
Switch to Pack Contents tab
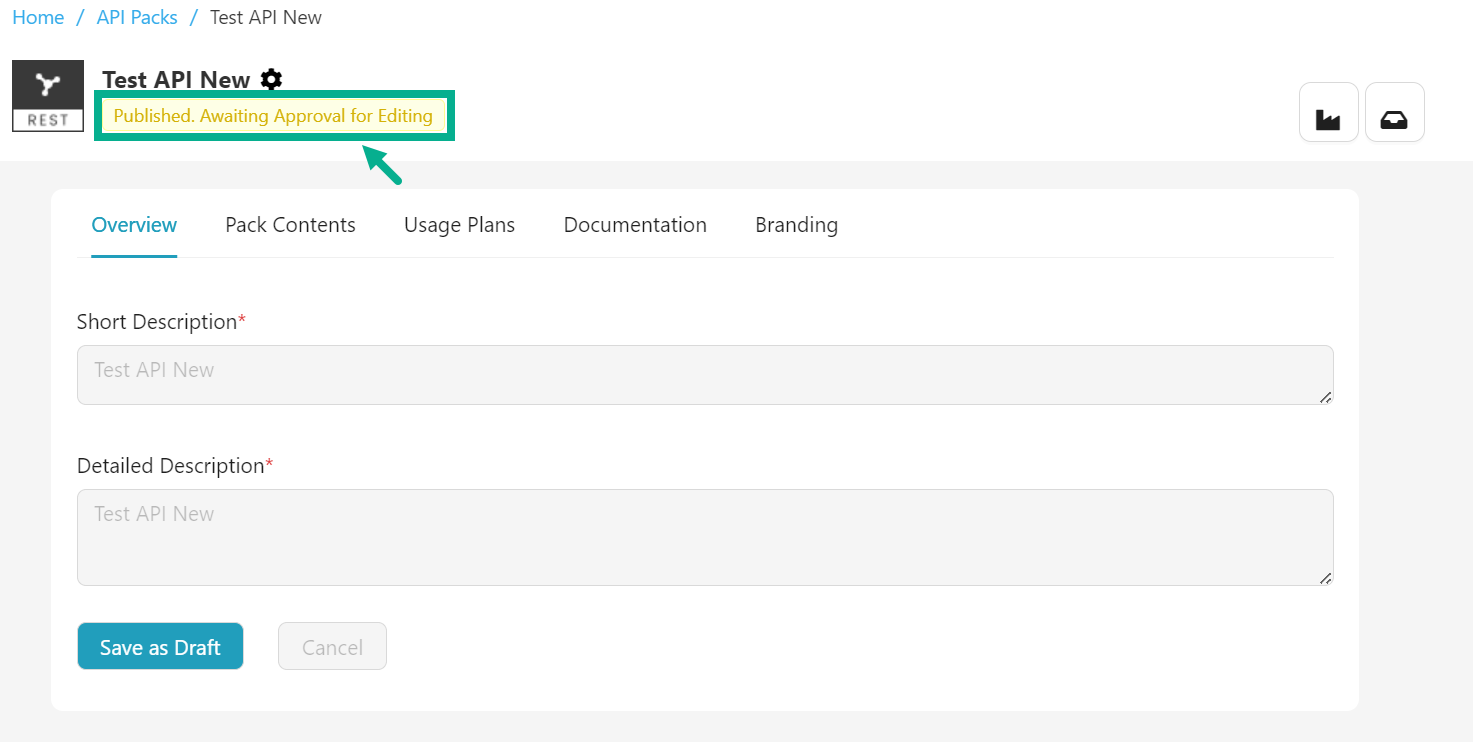click(290, 225)
